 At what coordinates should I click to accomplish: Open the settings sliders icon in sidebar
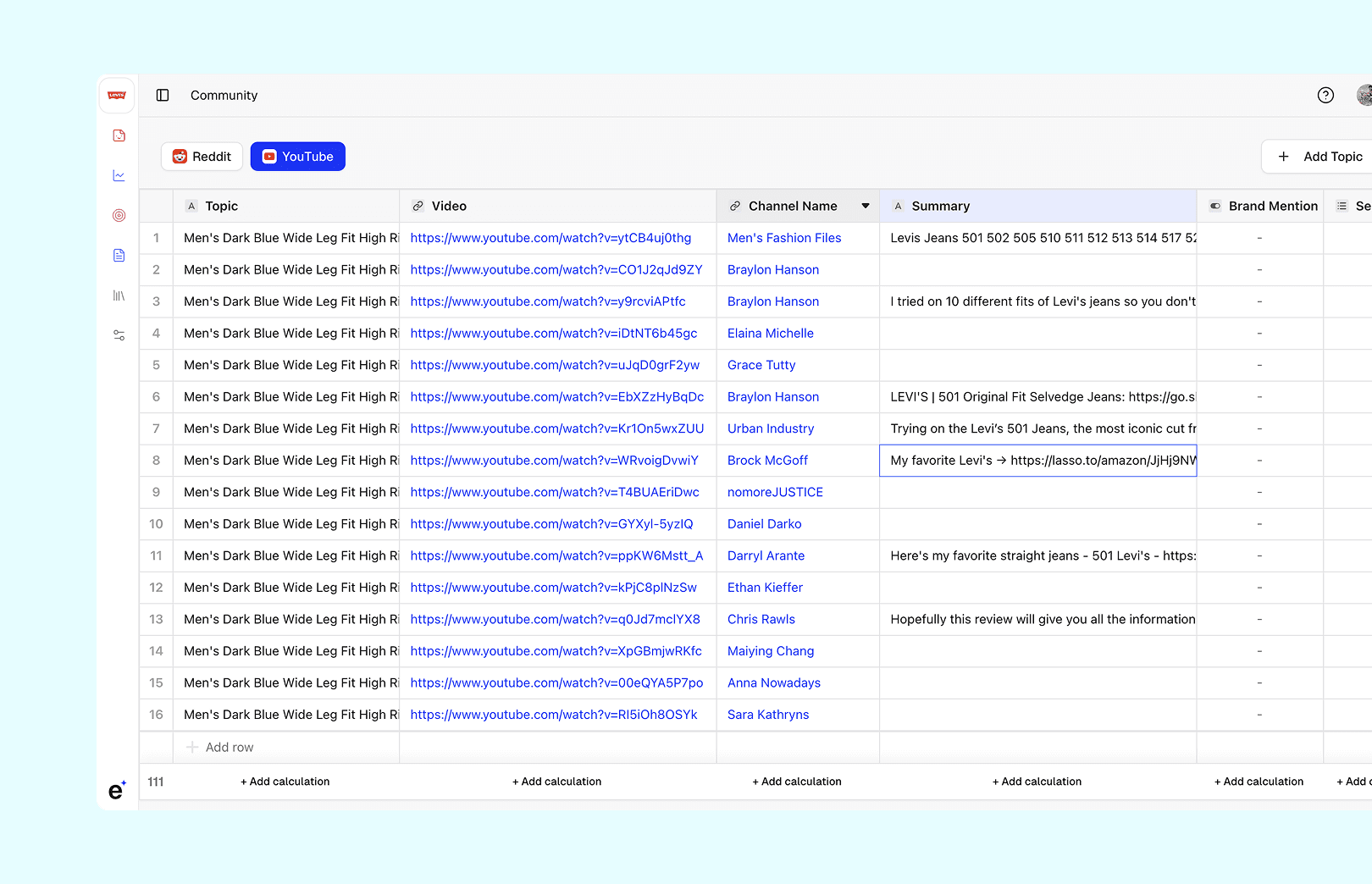pos(119,335)
